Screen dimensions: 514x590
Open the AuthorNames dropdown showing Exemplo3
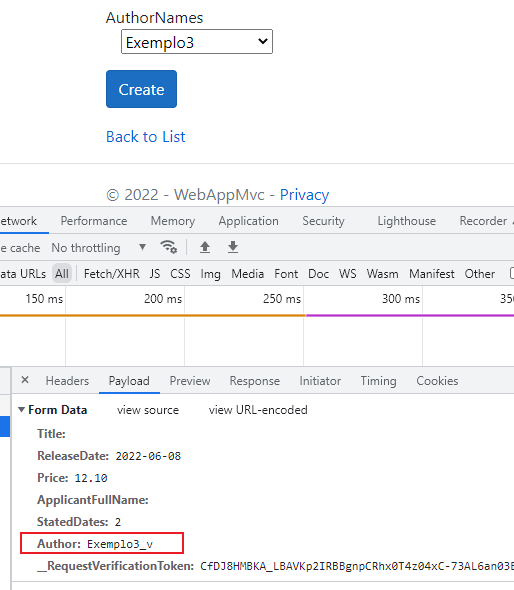point(197,42)
